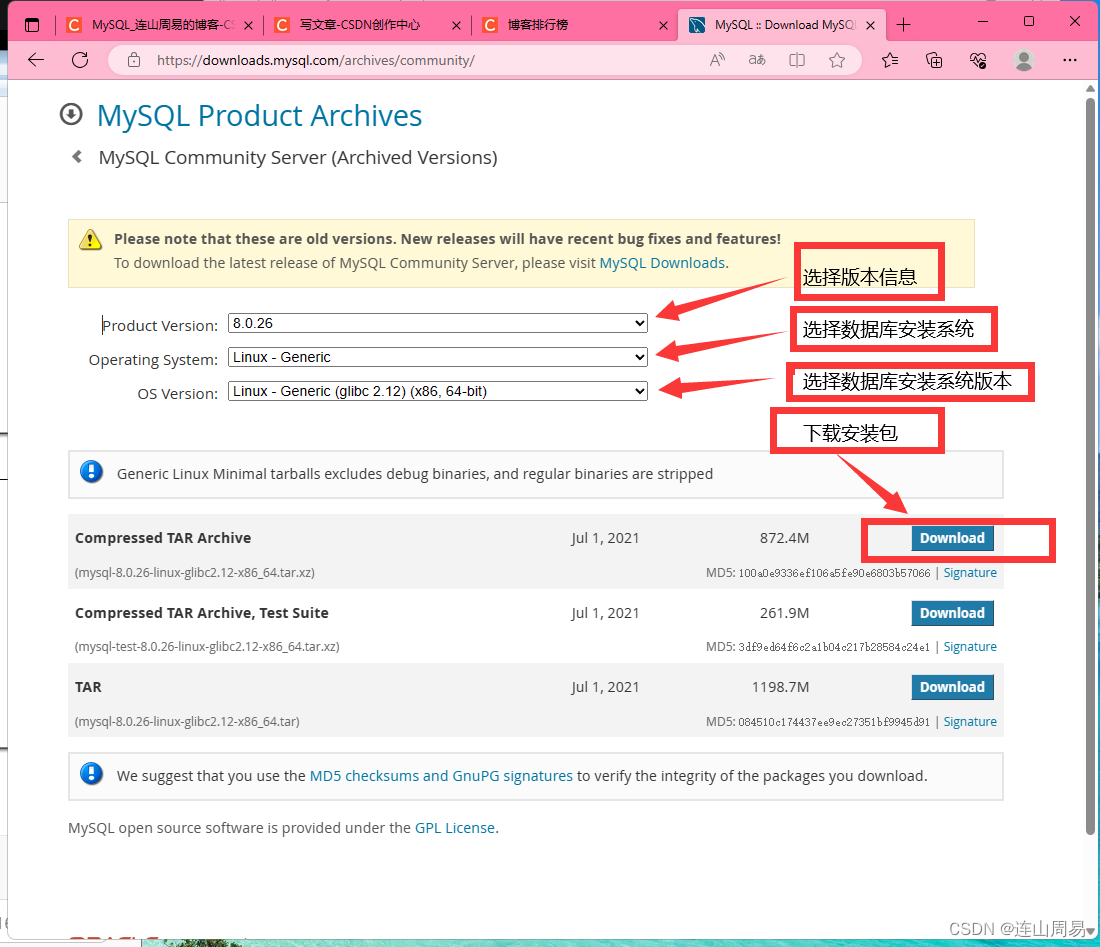Open the GPL License link

click(455, 828)
